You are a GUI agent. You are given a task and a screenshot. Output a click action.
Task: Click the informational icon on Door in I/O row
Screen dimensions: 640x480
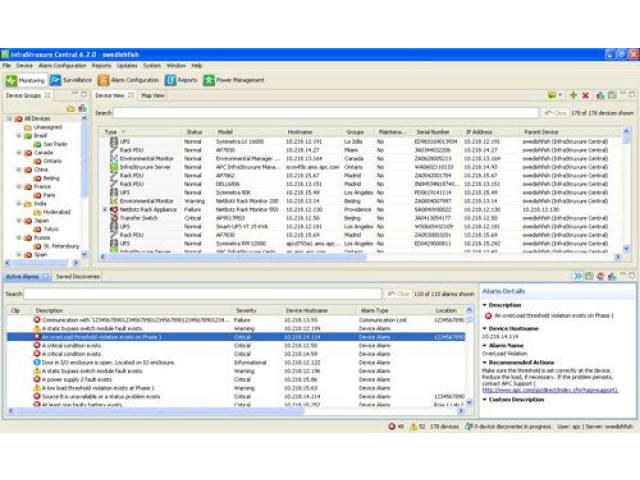(37, 362)
